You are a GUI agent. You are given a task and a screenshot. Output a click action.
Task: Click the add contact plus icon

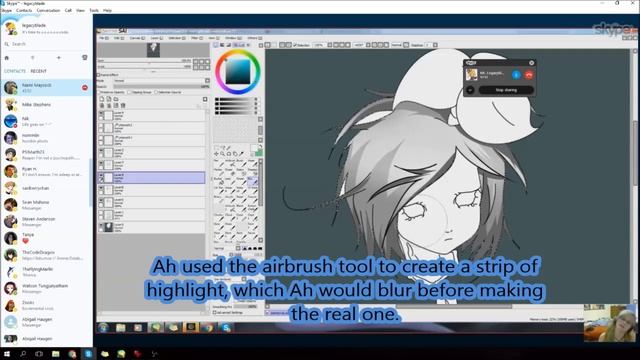[58, 58]
